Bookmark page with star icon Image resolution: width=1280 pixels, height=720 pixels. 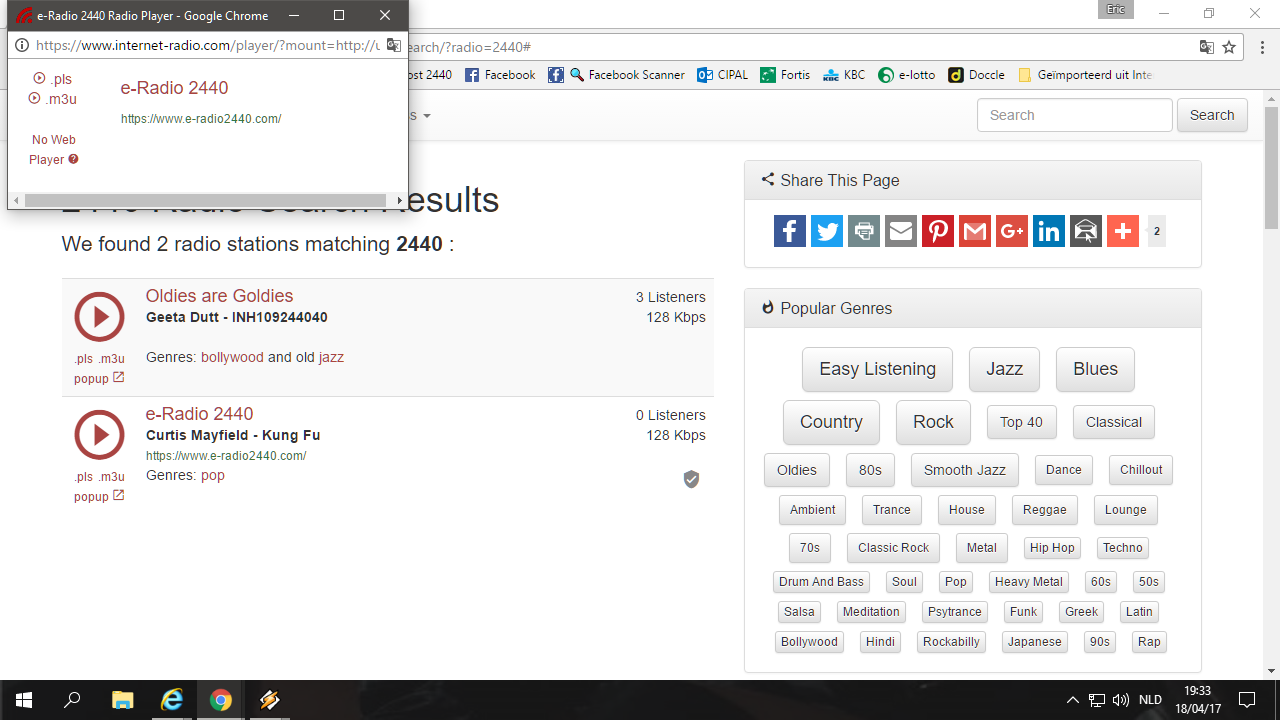[1229, 47]
